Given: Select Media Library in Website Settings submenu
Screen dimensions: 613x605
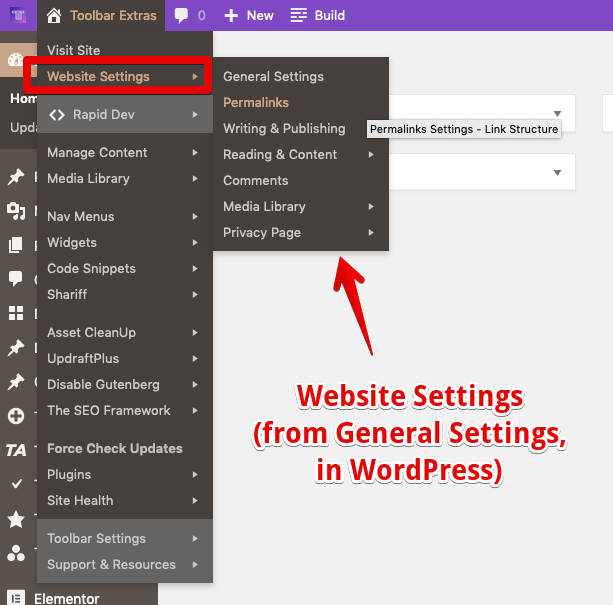Looking at the screenshot, I should pos(264,206).
